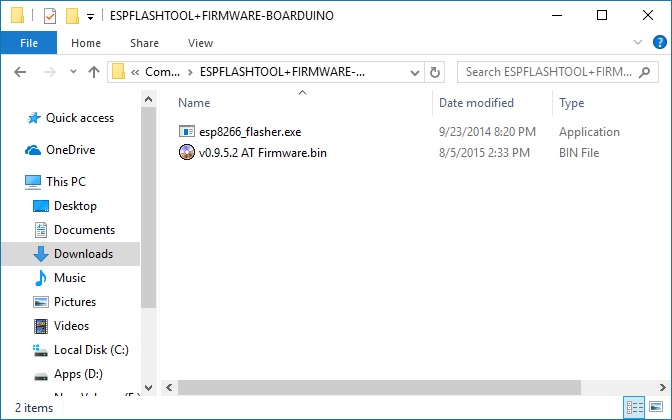
Task: Open OneDrive in navigation pane
Action: point(71,150)
